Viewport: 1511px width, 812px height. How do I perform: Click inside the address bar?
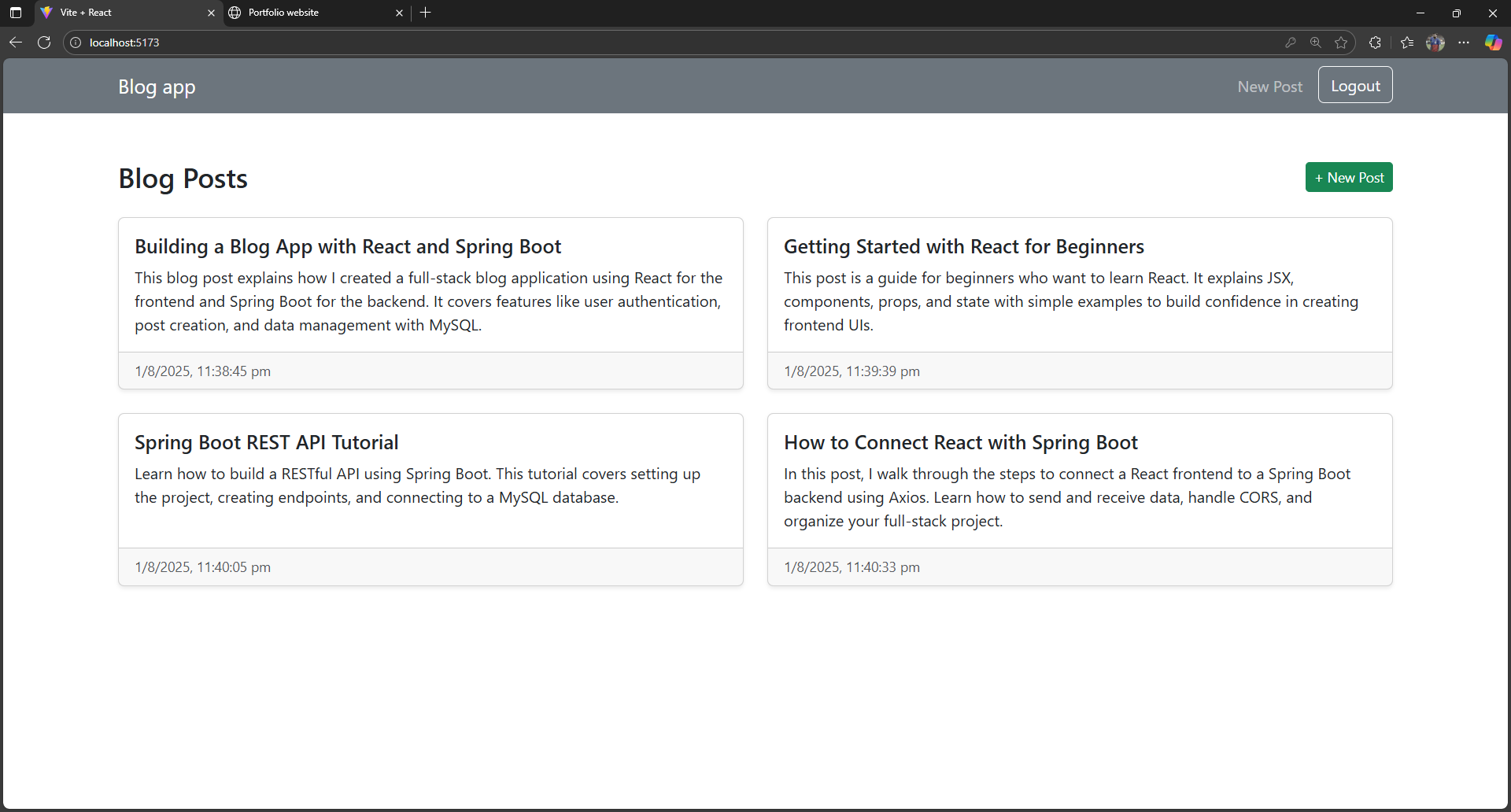click(315, 42)
